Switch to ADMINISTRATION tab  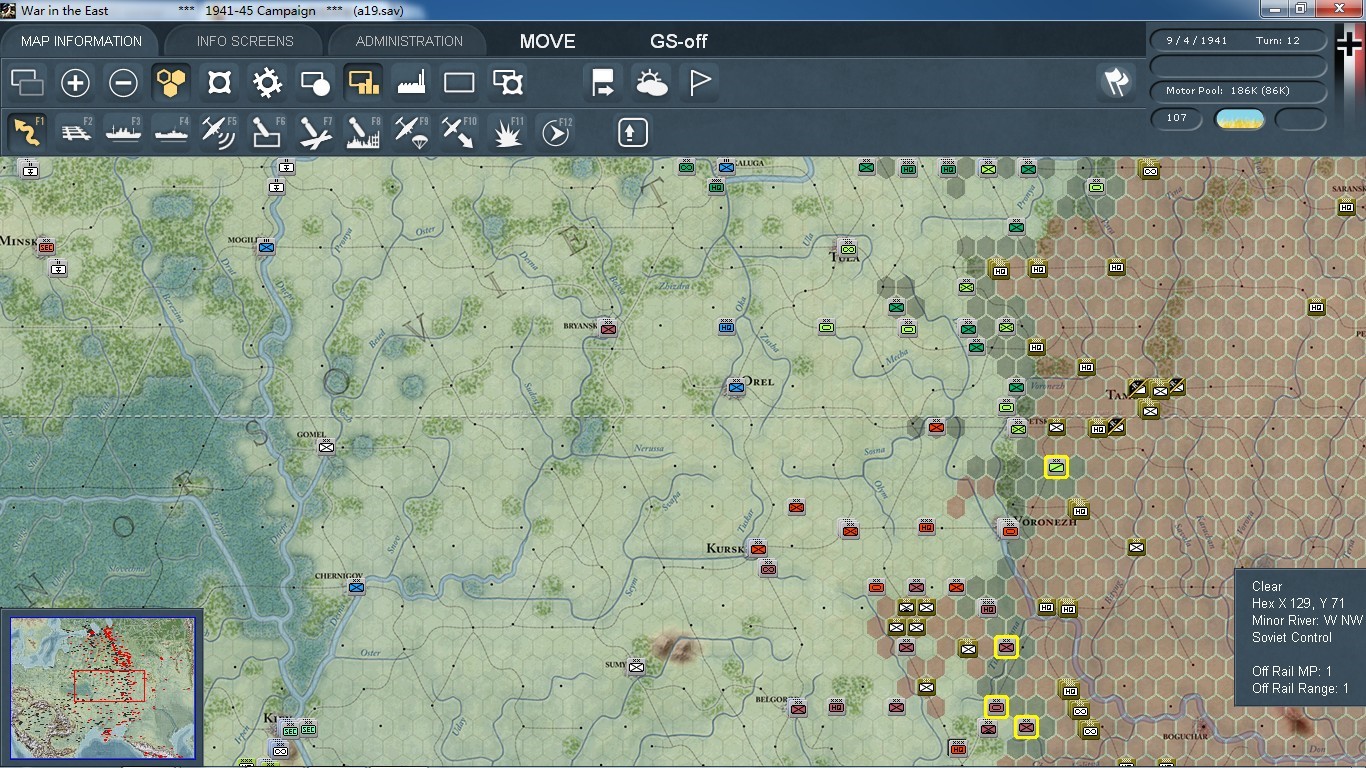(409, 41)
